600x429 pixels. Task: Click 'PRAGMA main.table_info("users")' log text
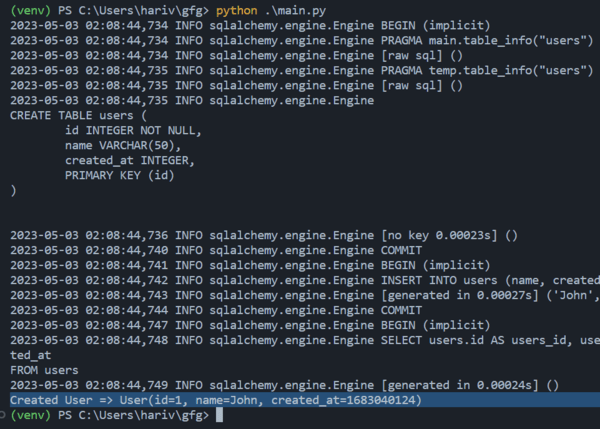487,41
